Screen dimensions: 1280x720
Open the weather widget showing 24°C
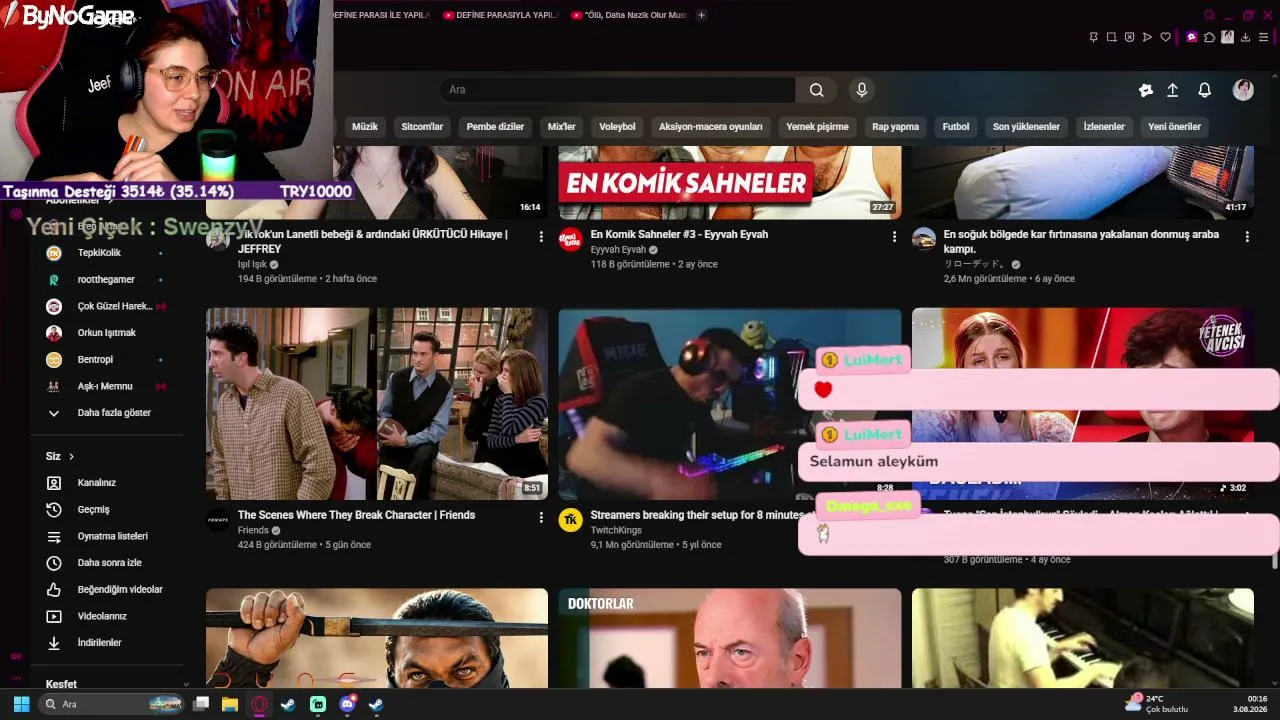(1157, 704)
